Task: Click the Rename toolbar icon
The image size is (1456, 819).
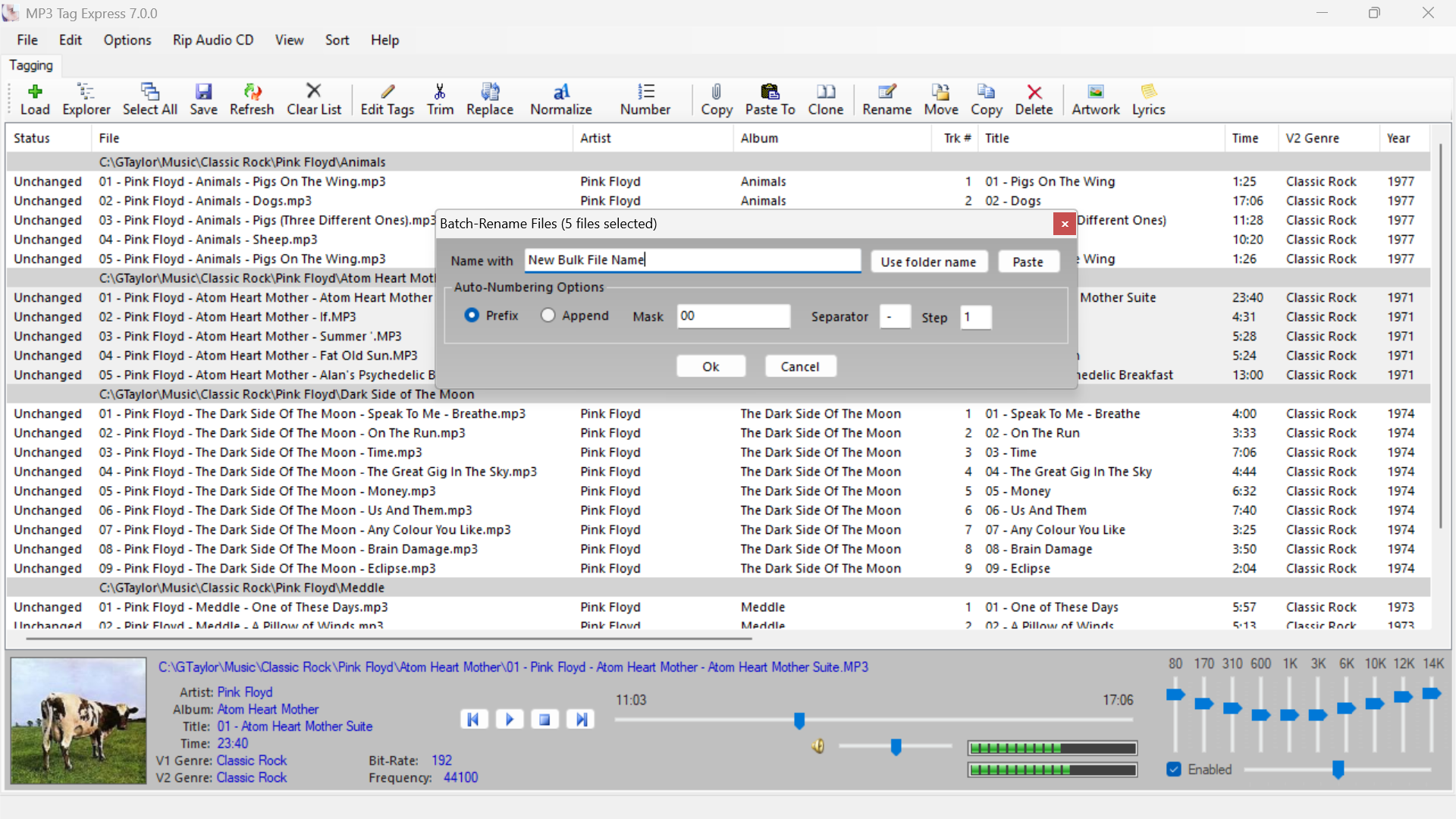Action: point(887,99)
